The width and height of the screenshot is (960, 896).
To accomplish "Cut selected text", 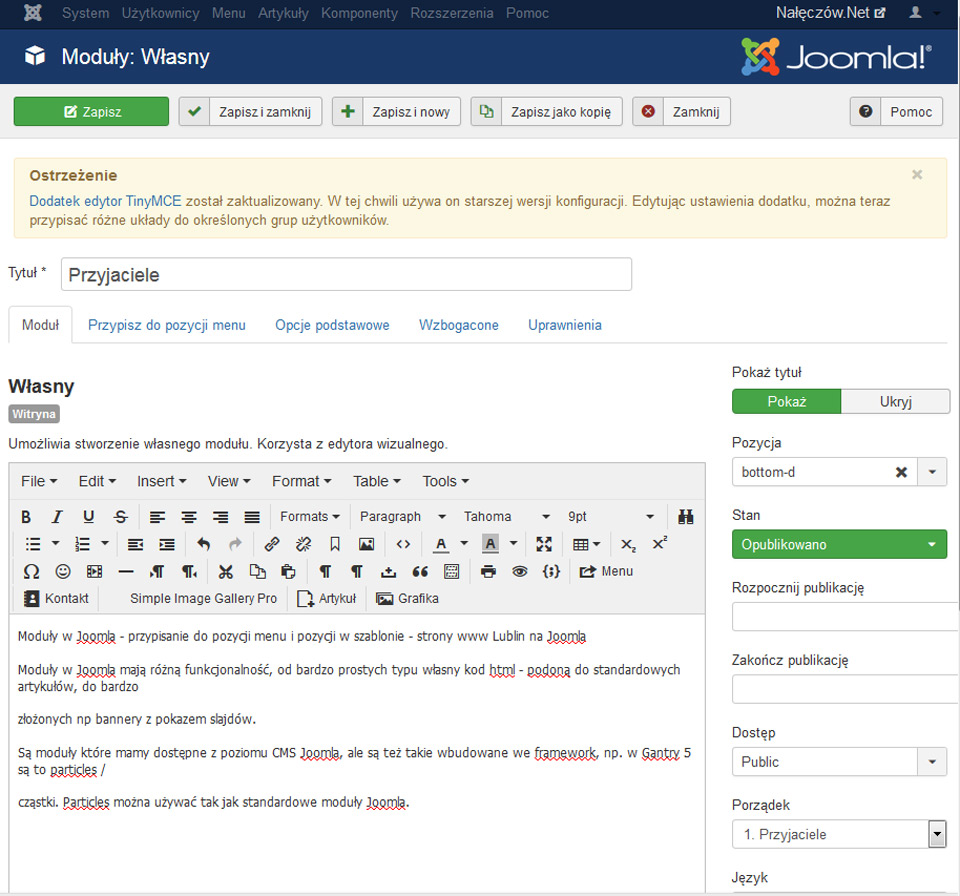I will pyautogui.click(x=225, y=571).
